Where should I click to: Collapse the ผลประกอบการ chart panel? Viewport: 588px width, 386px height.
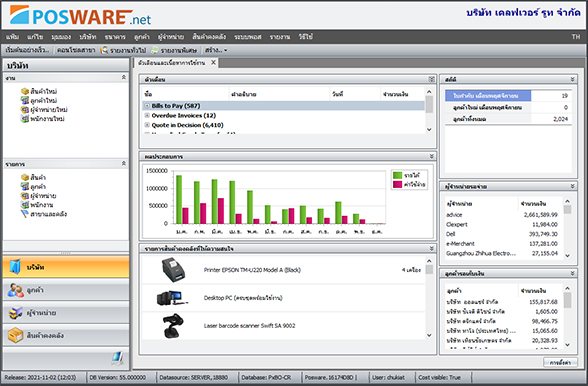tap(431, 156)
